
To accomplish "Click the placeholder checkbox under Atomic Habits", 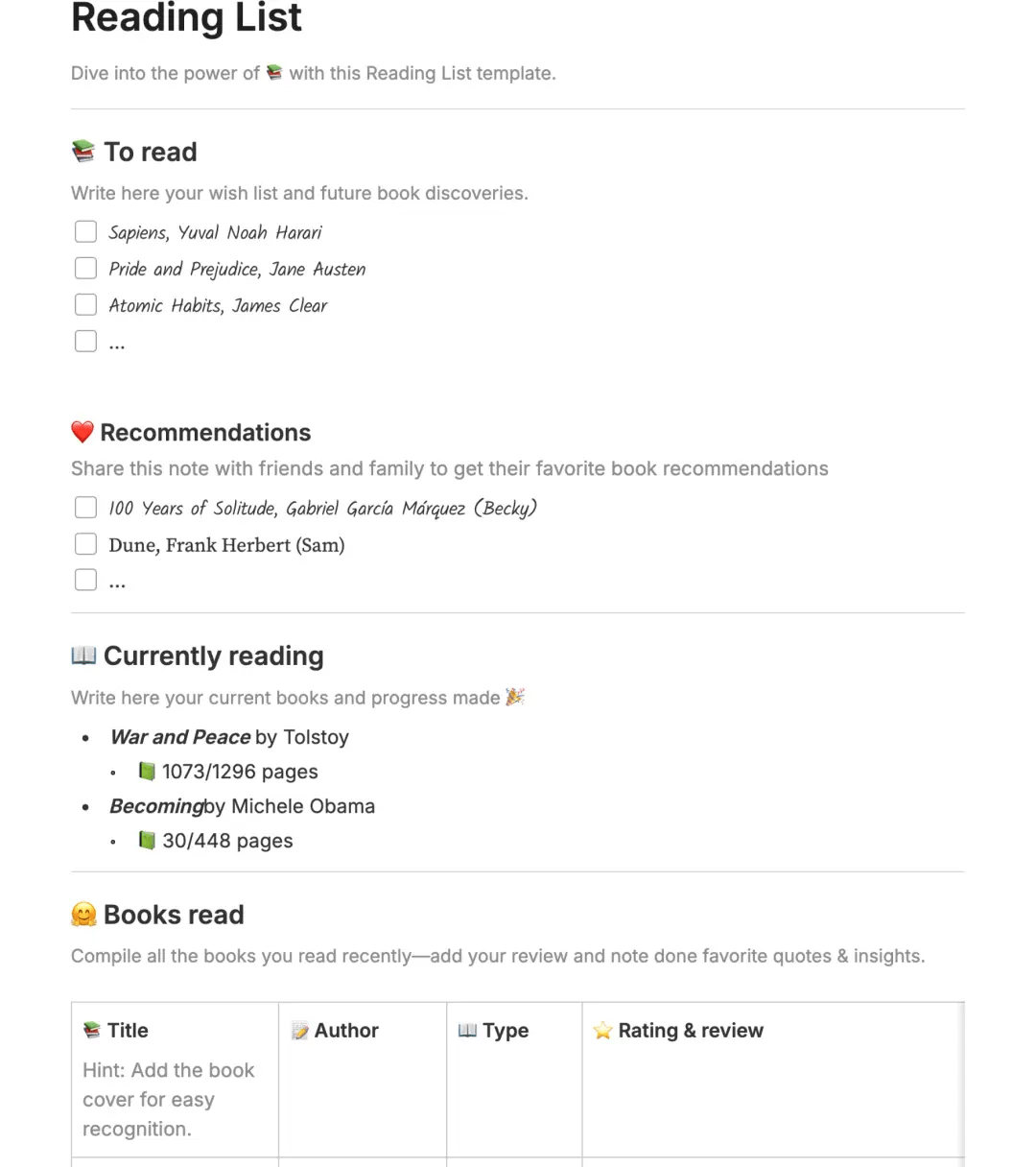I will (85, 341).
